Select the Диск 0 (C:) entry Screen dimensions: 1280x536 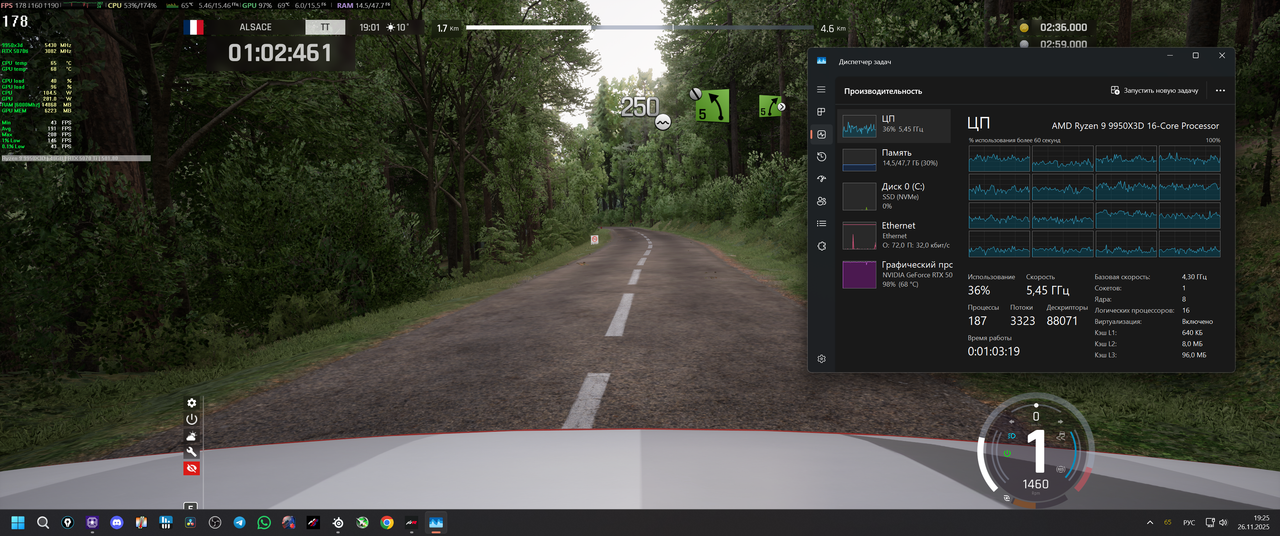[x=894, y=195]
